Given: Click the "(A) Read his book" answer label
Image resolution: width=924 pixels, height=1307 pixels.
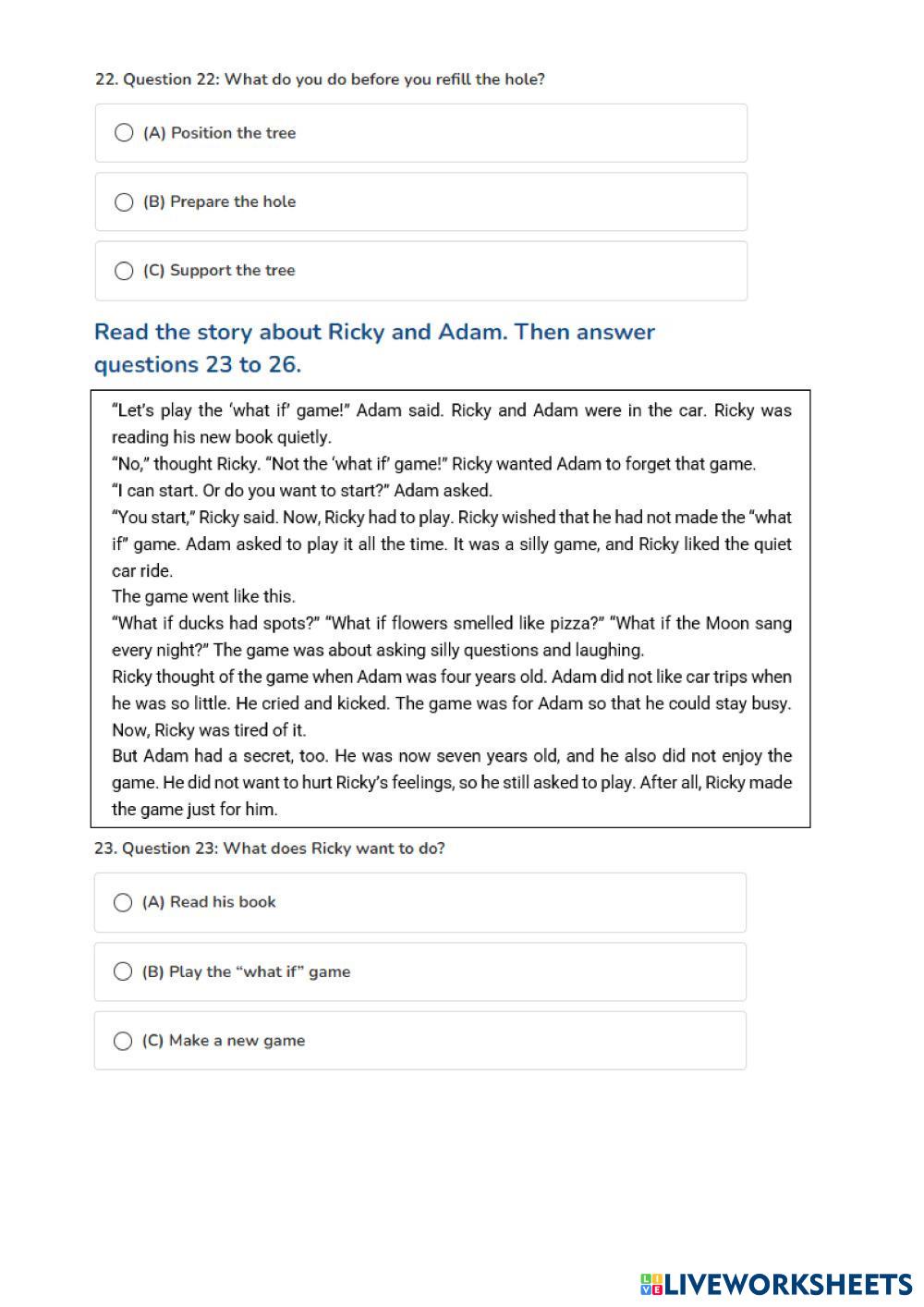Looking at the screenshot, I should 210,902.
